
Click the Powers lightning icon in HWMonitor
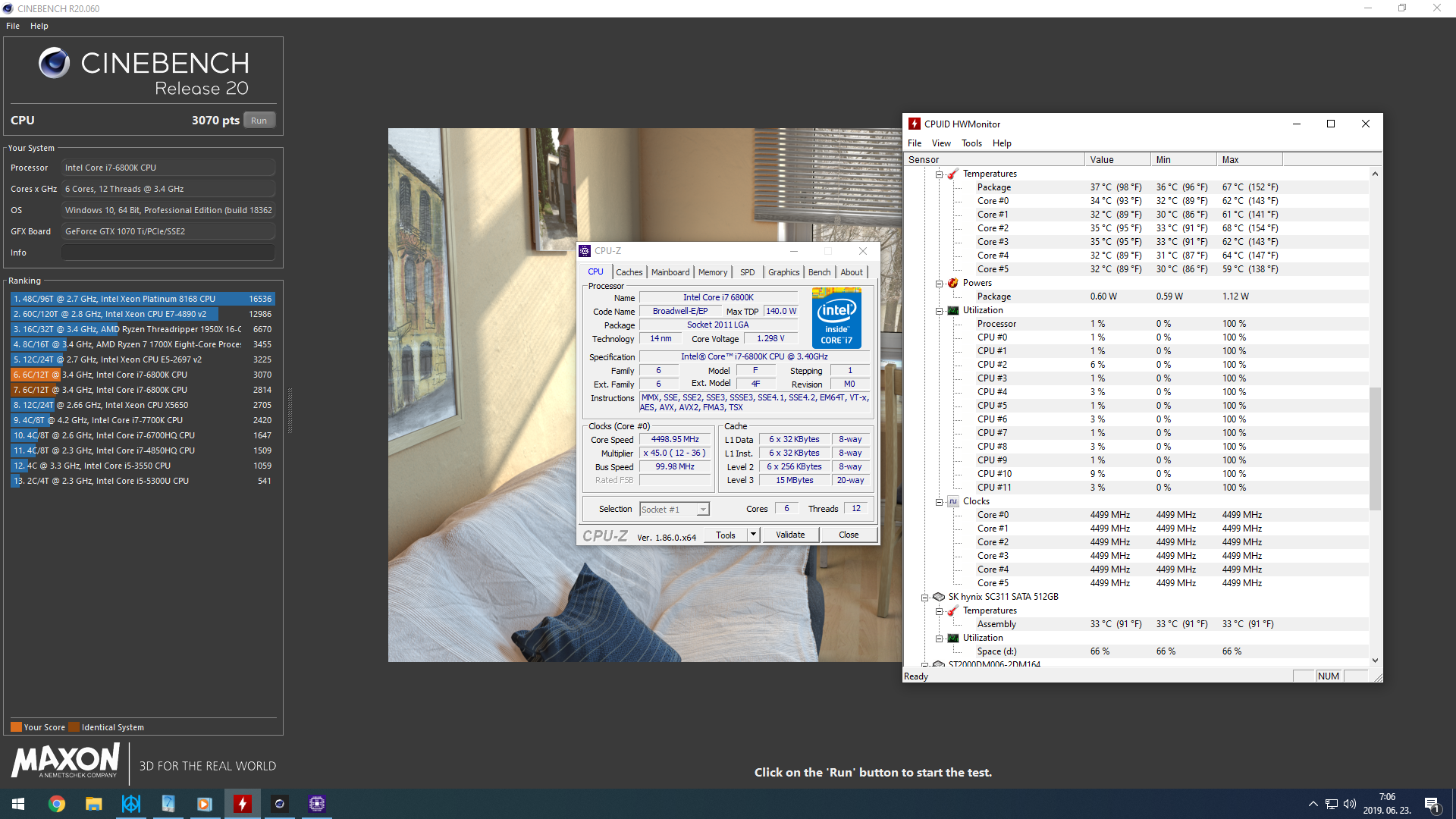point(953,283)
